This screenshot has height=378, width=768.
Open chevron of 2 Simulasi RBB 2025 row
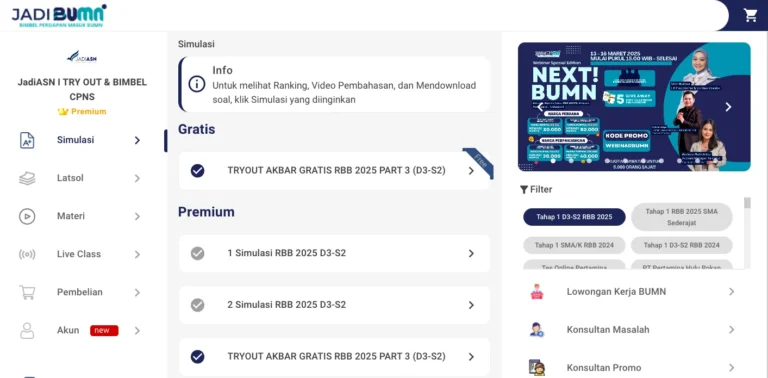click(x=471, y=305)
